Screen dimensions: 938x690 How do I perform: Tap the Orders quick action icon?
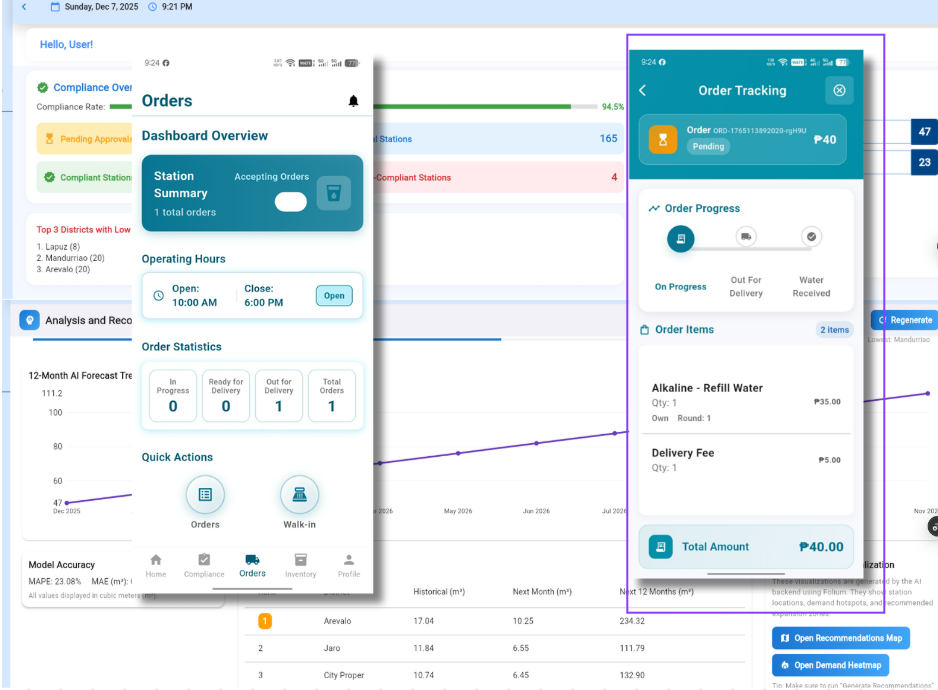coord(205,494)
